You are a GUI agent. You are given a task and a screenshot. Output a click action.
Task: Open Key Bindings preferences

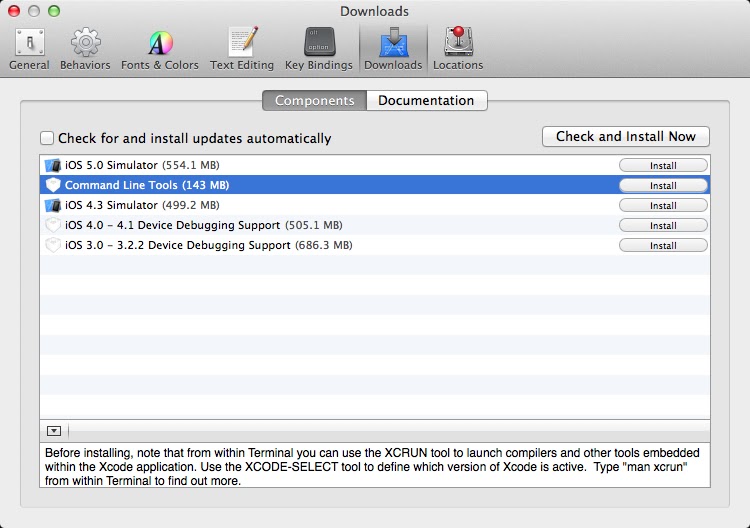[319, 49]
